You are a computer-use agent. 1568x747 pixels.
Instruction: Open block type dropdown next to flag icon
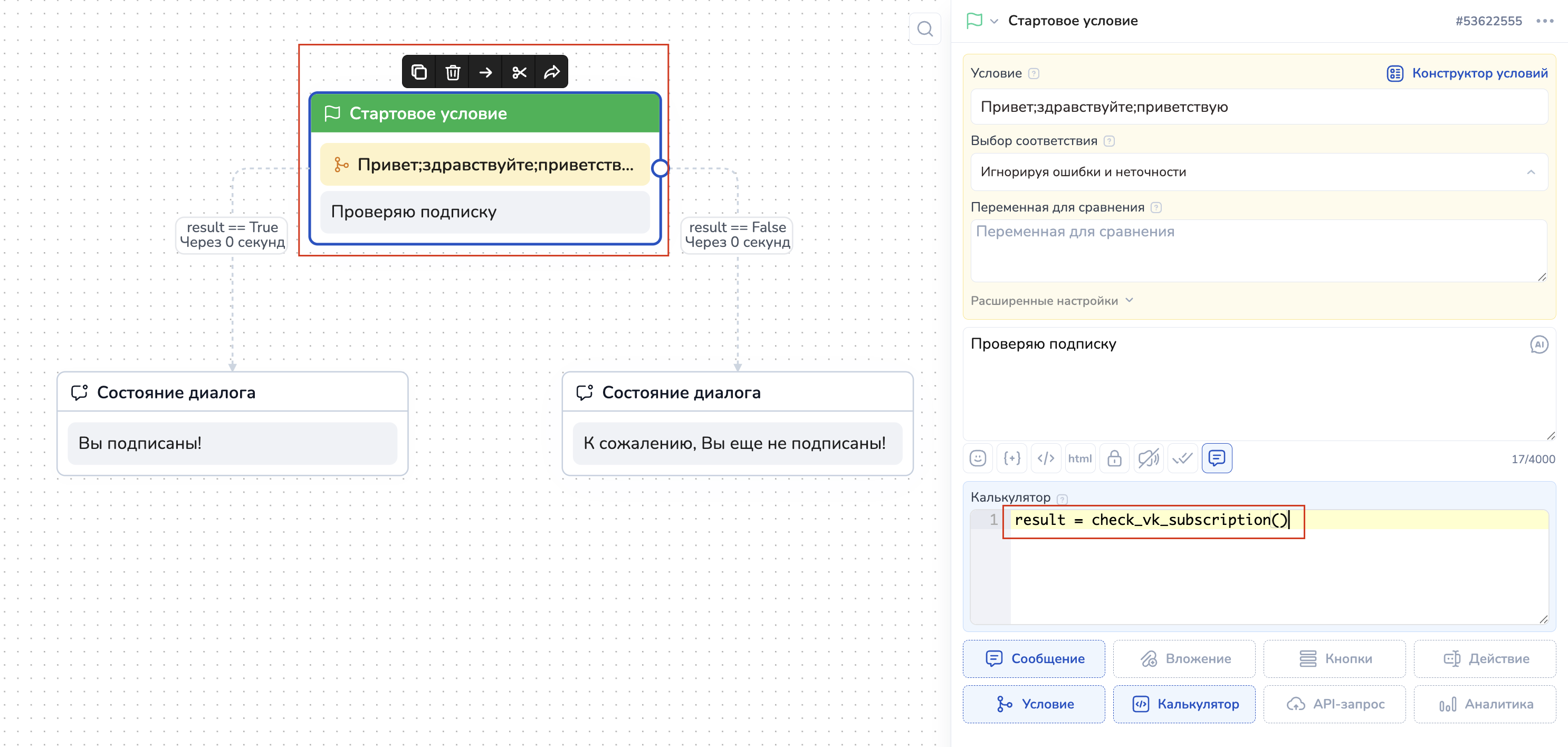(994, 21)
